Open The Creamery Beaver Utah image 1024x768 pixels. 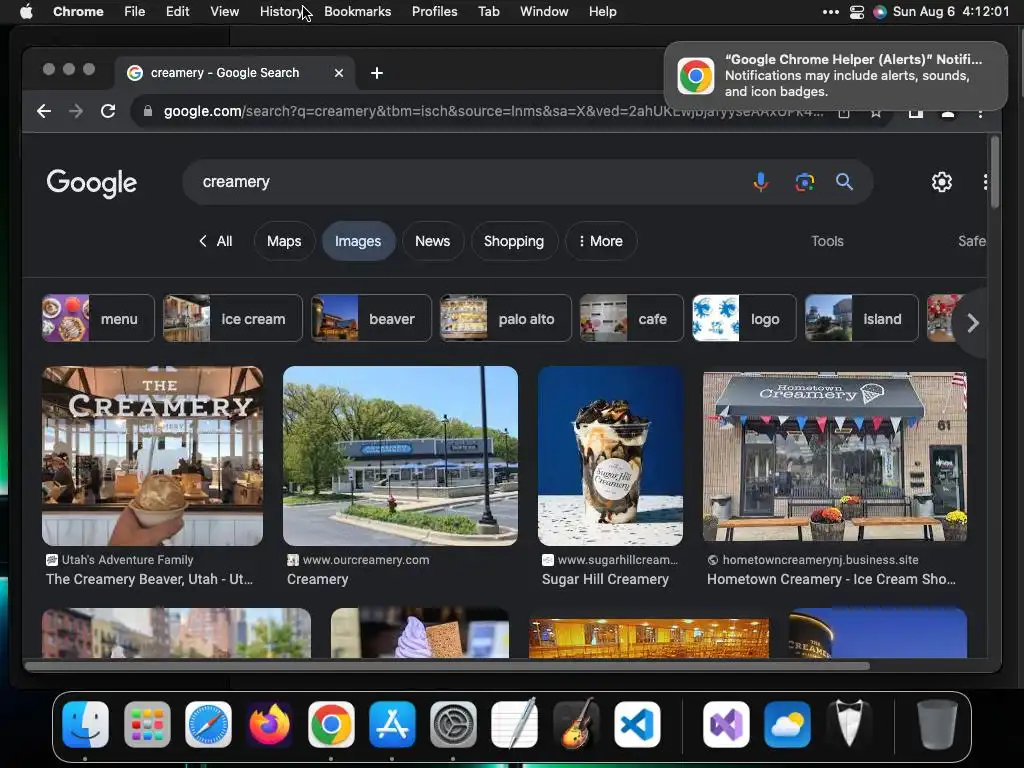pos(152,456)
